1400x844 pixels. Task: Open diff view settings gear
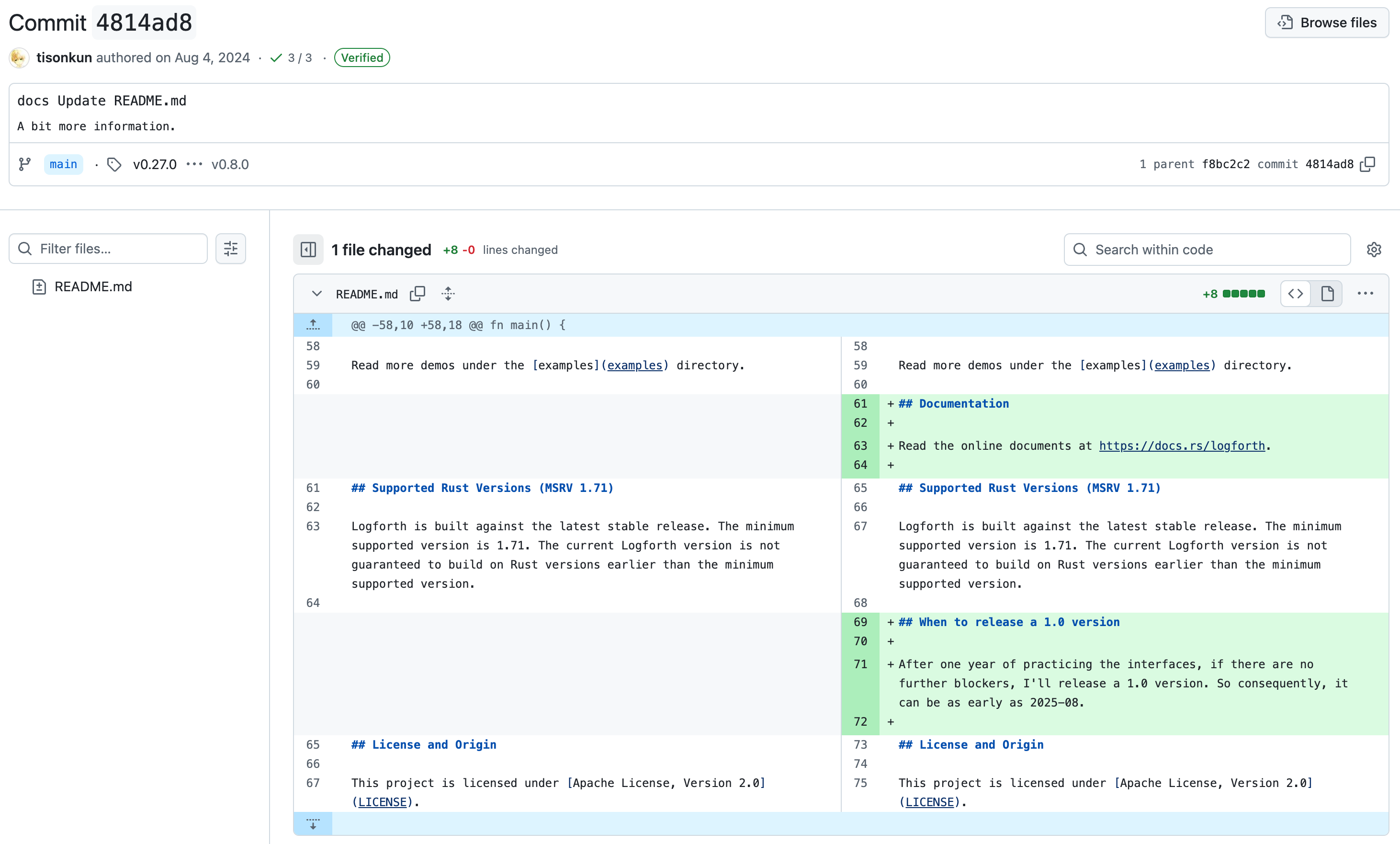tap(1373, 250)
